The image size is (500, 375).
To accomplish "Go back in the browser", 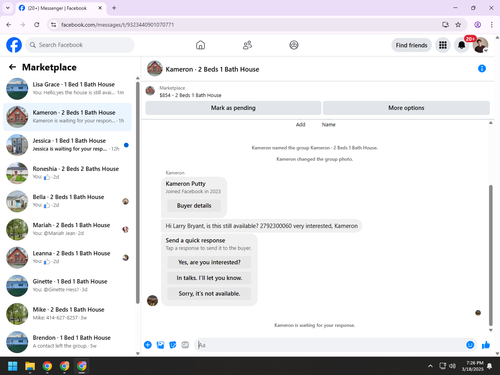I will tap(9, 25).
